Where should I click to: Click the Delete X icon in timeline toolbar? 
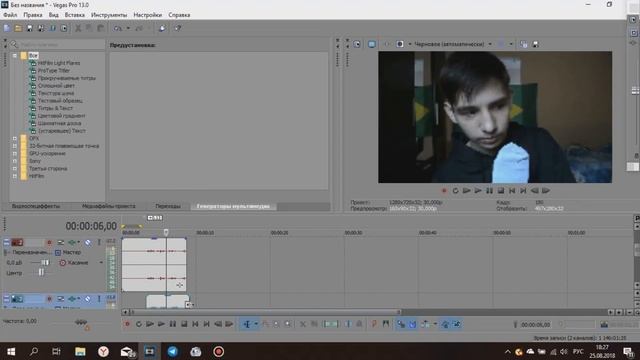[x=302, y=324]
